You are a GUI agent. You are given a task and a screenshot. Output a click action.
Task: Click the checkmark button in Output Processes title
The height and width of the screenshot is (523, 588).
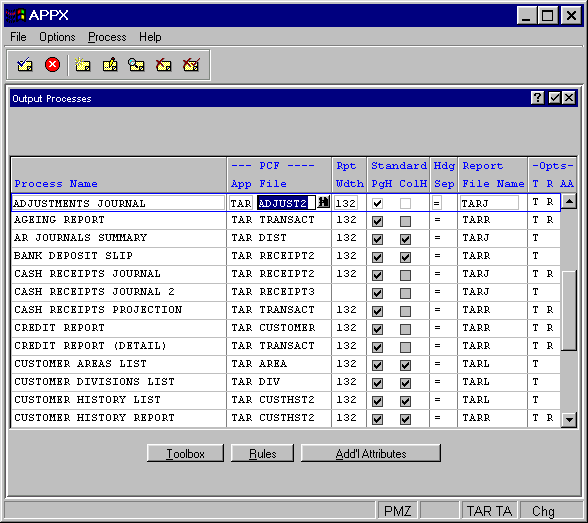pyautogui.click(x=554, y=98)
